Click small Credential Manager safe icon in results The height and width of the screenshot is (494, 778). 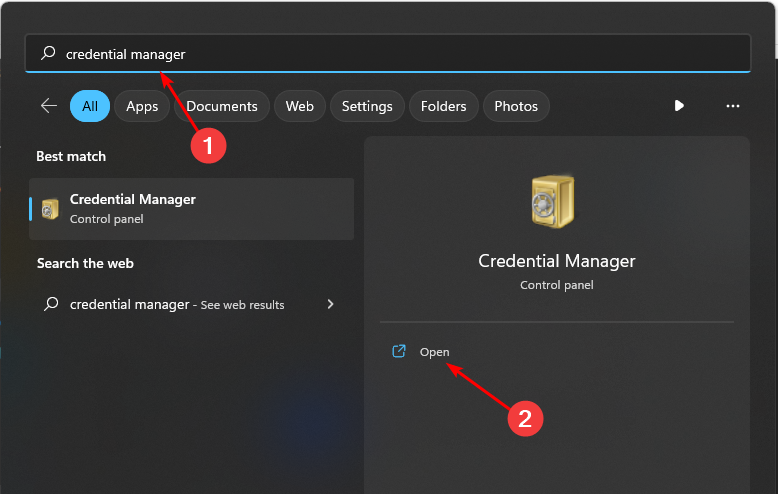coord(50,209)
